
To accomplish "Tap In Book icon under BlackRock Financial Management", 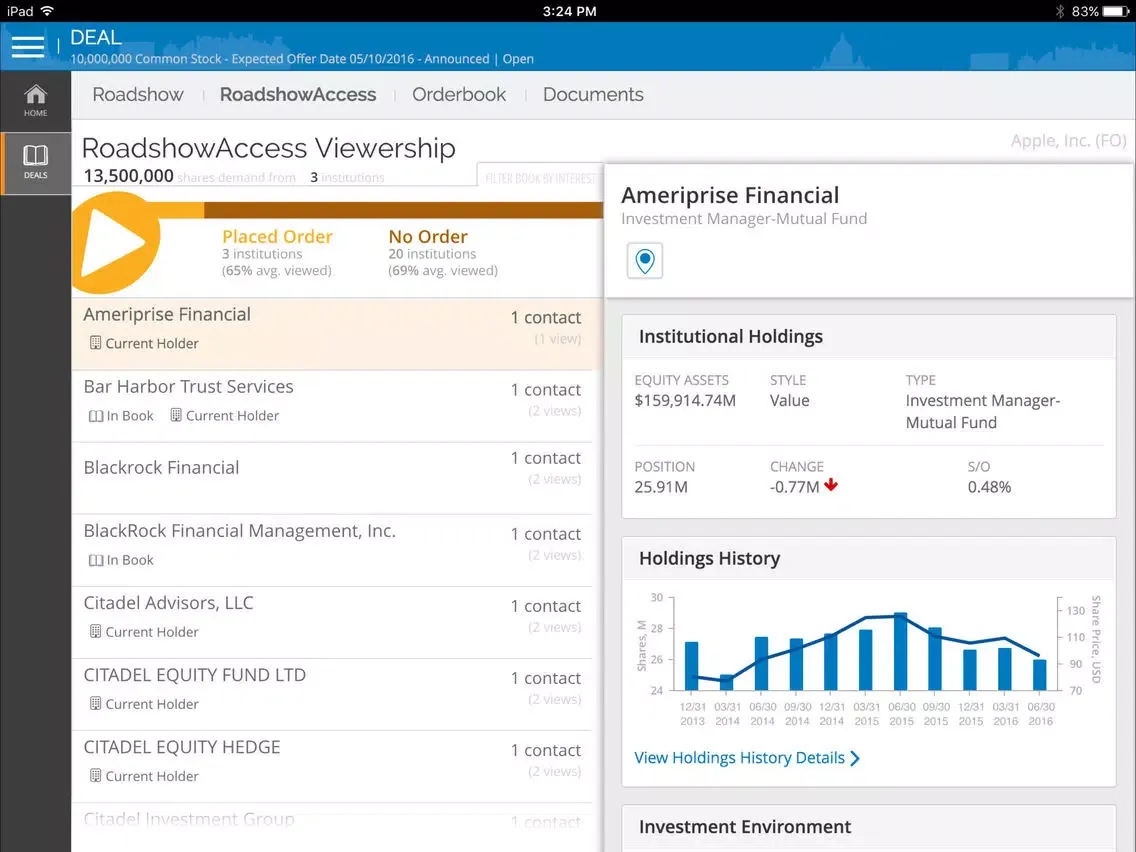I will tap(96, 560).
